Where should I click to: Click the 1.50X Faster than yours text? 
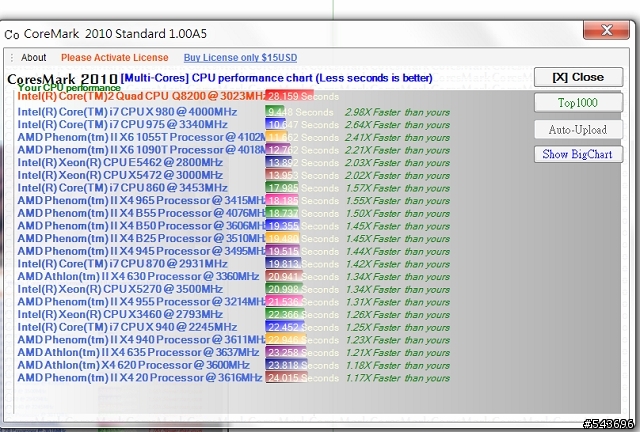(x=398, y=214)
